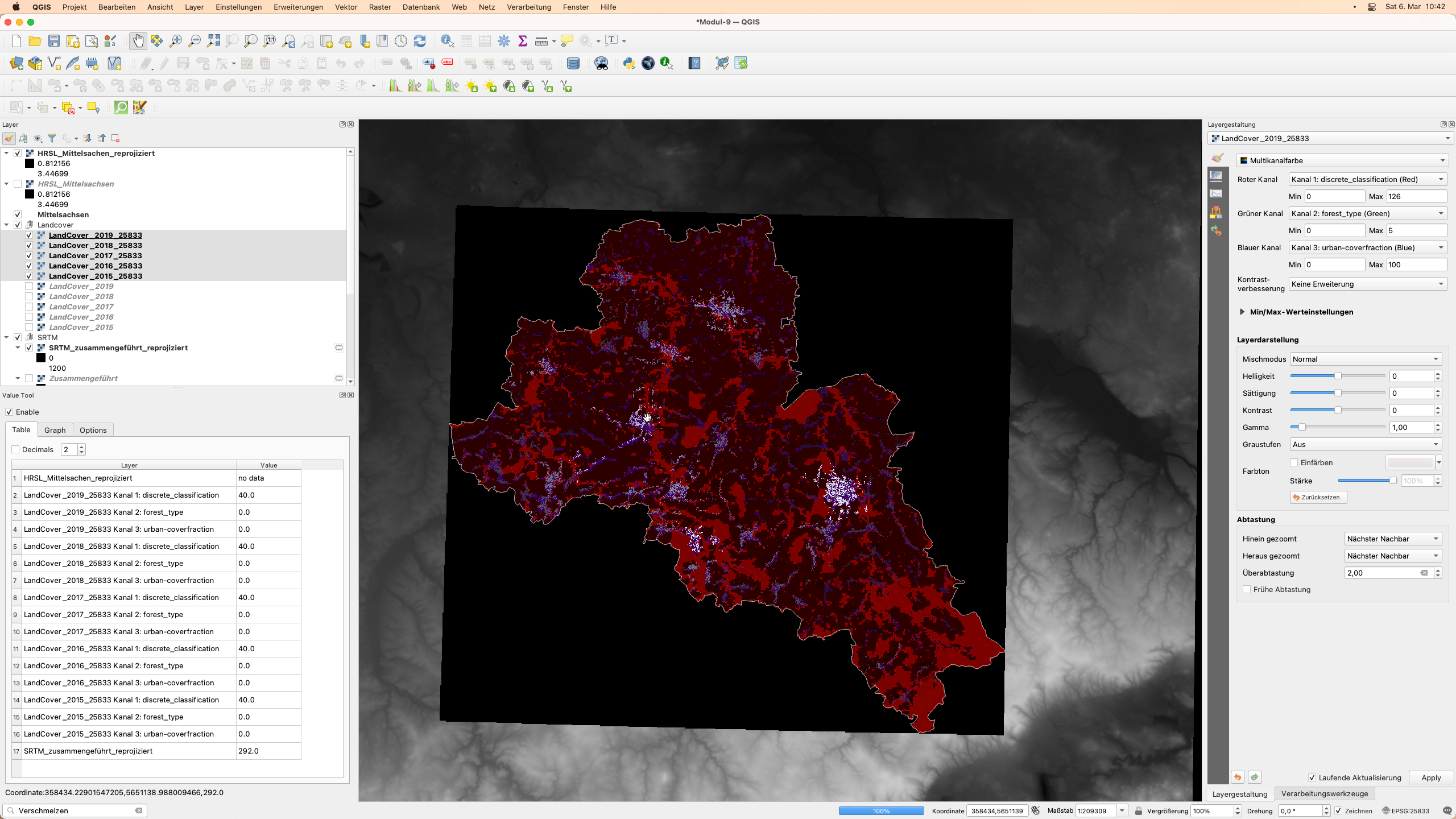Click the undo style arrow button
This screenshot has width=1456, height=819.
coord(1238,777)
